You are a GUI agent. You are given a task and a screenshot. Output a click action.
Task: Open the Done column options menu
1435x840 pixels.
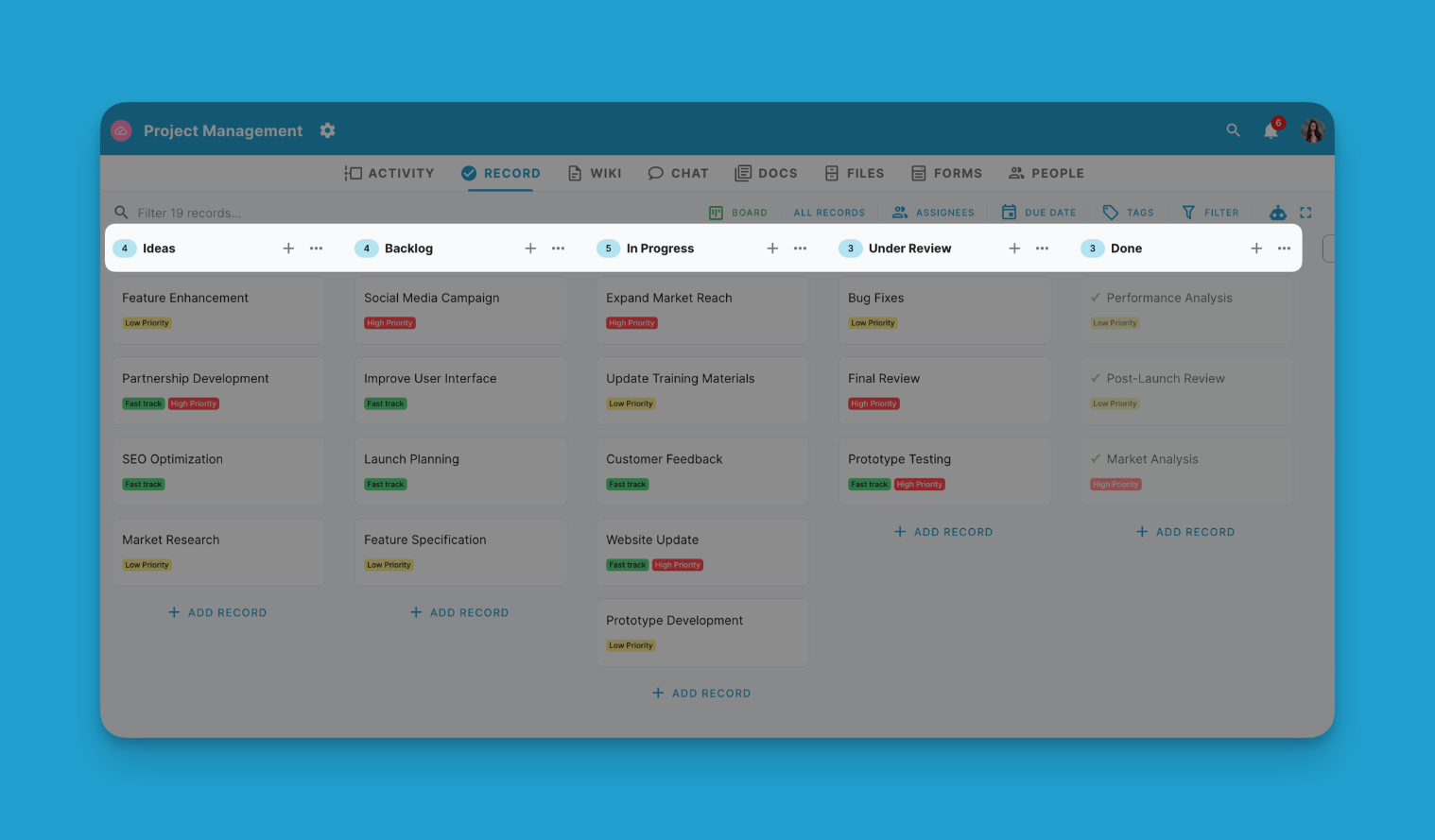coord(1284,248)
